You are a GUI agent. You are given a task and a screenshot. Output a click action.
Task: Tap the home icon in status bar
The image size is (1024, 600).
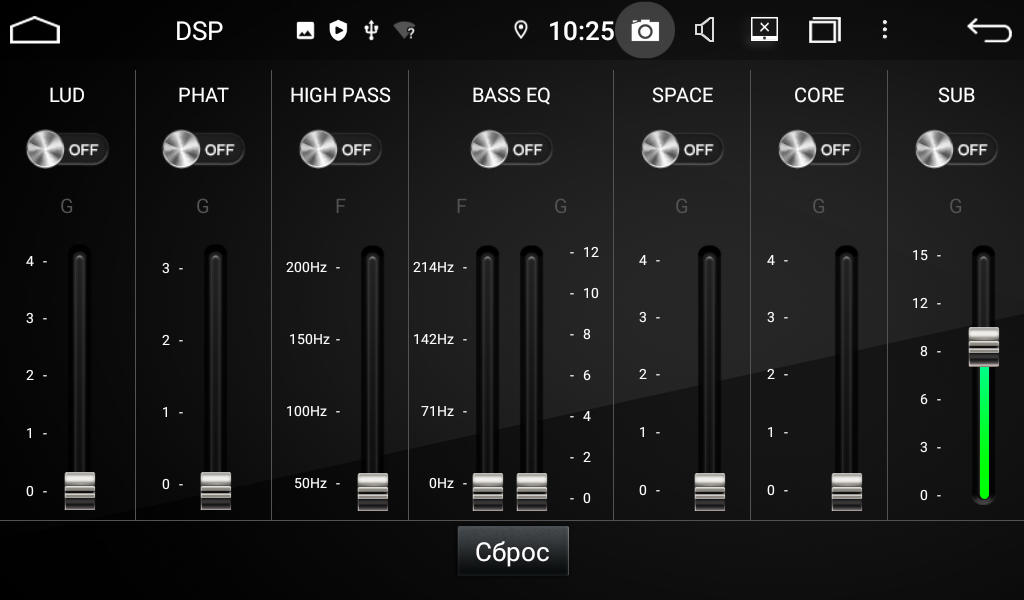coord(35,31)
